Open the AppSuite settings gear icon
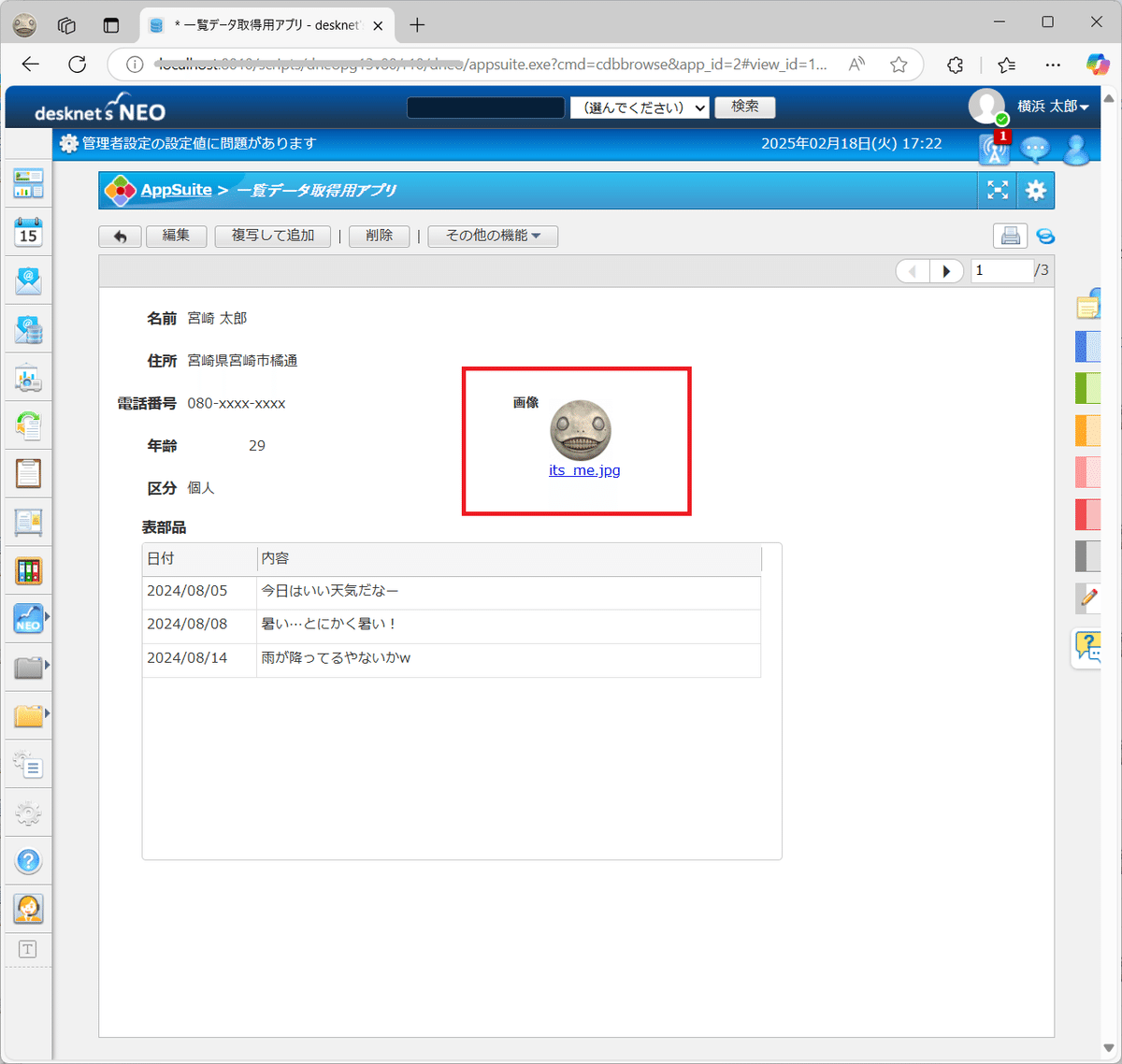This screenshot has width=1122, height=1064. click(x=1036, y=190)
